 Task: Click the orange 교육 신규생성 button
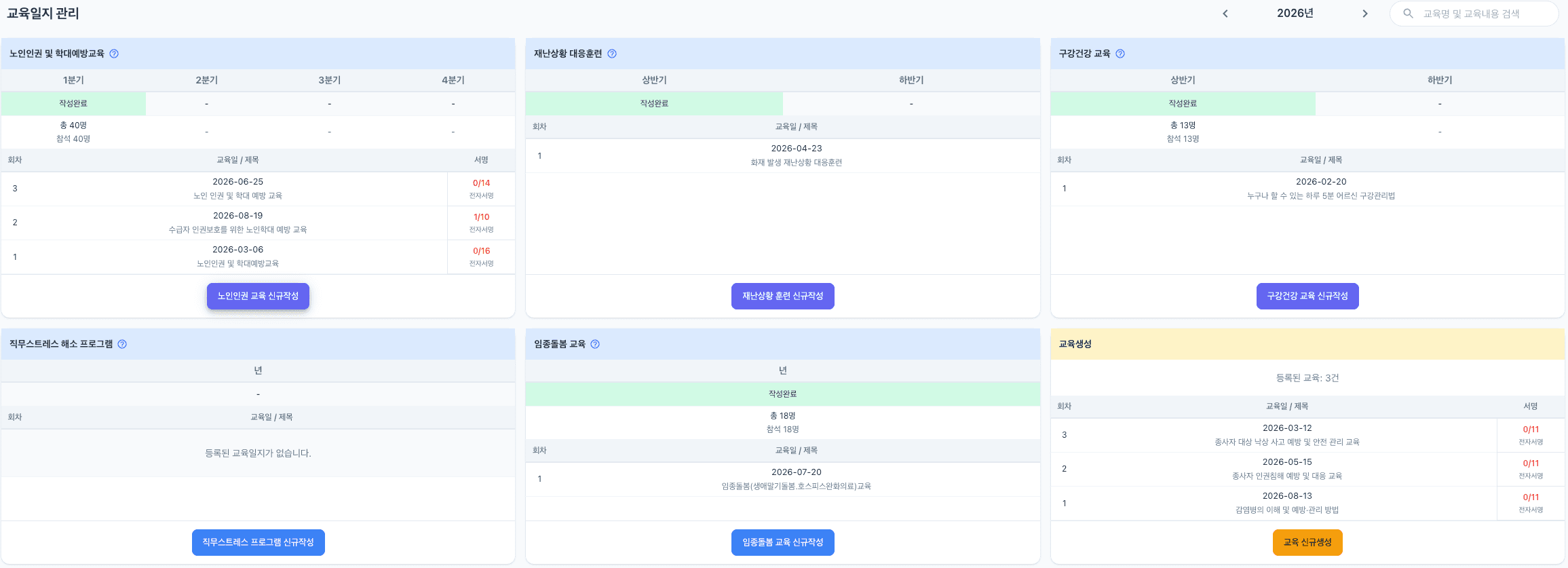tap(1307, 542)
